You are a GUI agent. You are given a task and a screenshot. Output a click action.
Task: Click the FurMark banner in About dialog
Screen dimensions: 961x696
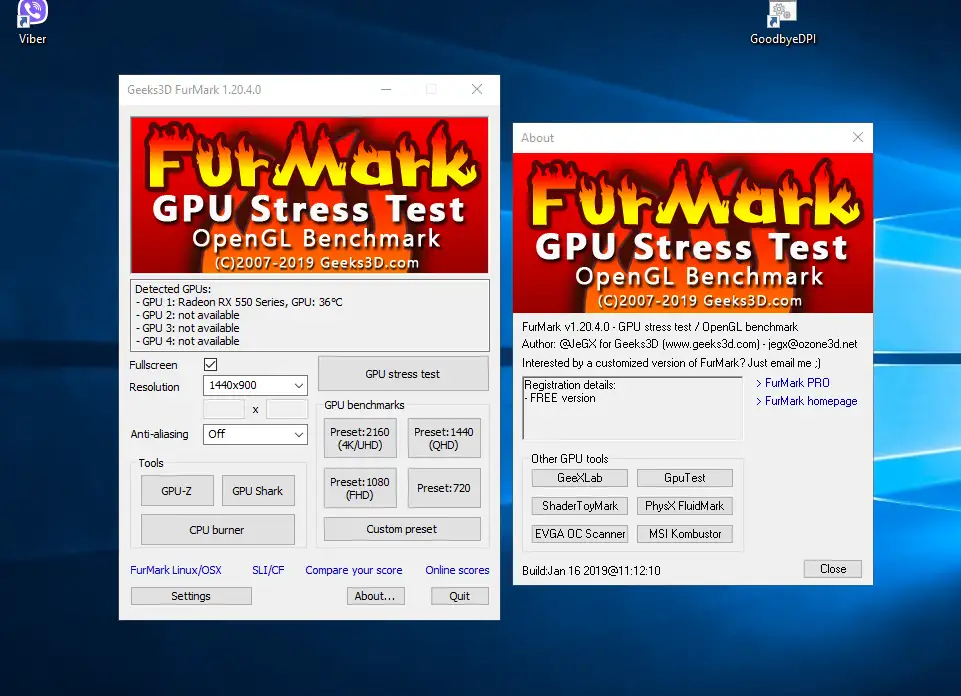(693, 233)
